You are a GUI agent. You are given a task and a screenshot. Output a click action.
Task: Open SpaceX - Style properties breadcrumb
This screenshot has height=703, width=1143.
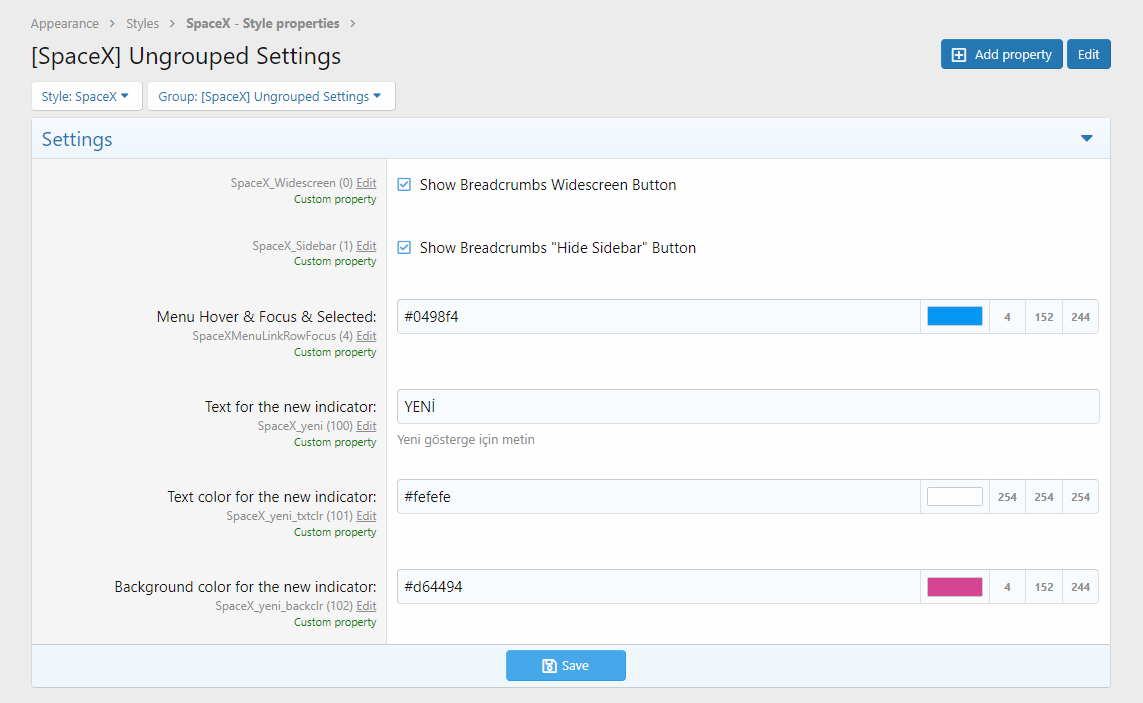(262, 23)
